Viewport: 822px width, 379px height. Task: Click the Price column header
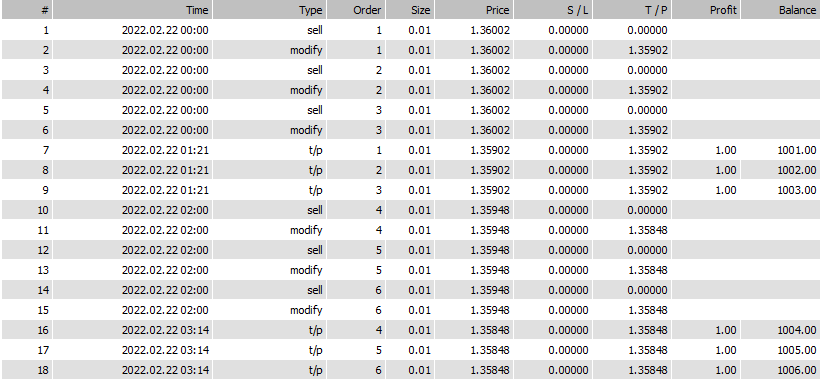(x=474, y=9)
